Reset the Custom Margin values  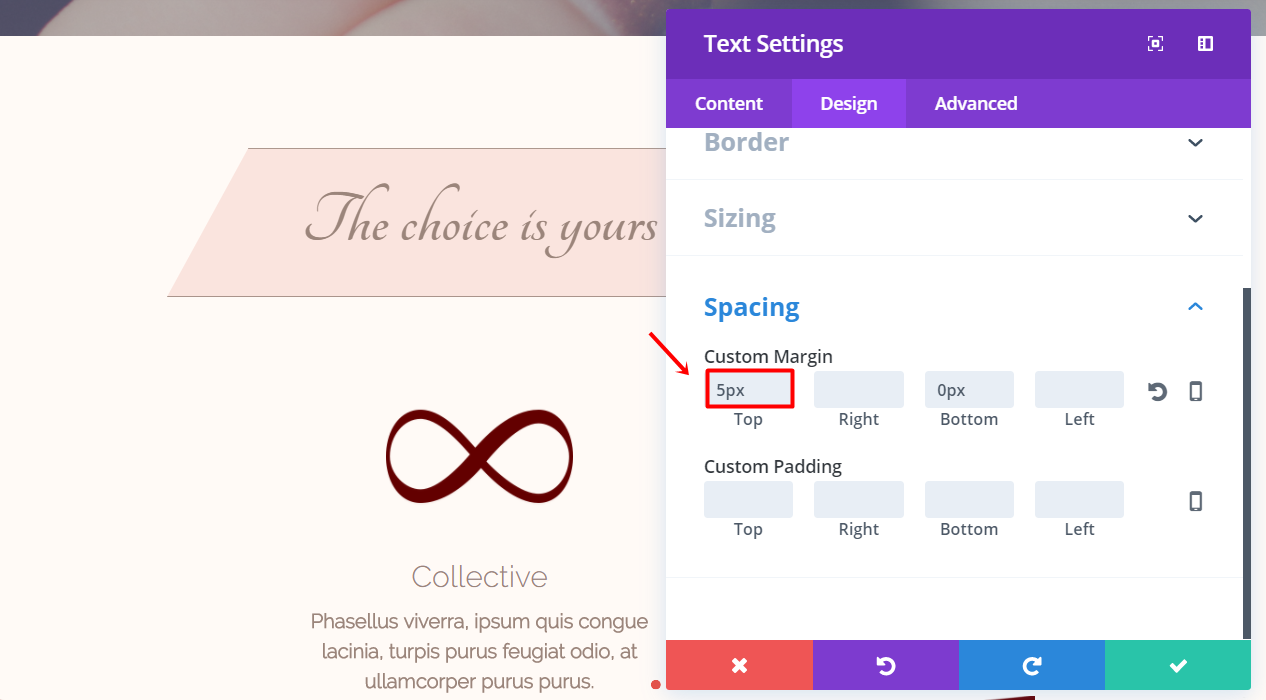coord(1158,391)
